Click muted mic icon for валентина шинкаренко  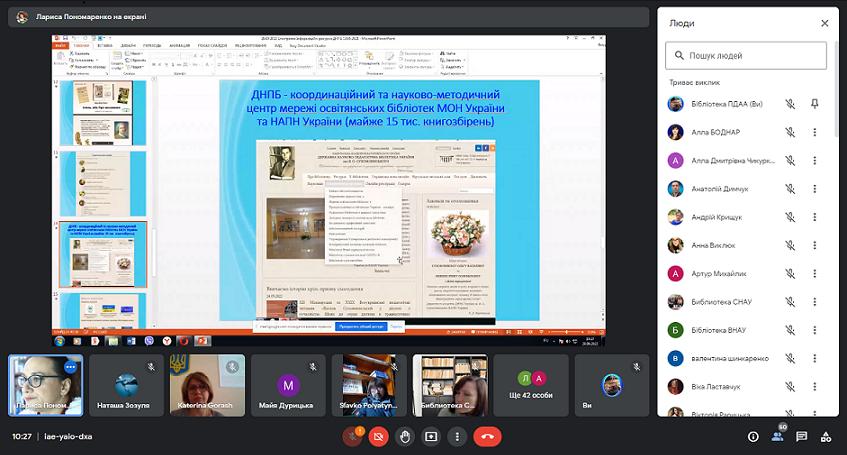[x=790, y=358]
